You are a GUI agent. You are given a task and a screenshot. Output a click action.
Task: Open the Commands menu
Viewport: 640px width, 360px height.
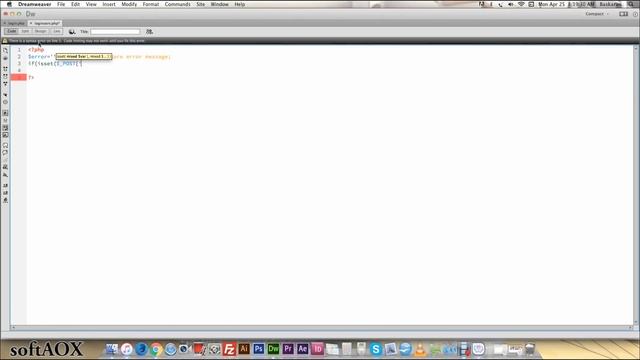[177, 4]
